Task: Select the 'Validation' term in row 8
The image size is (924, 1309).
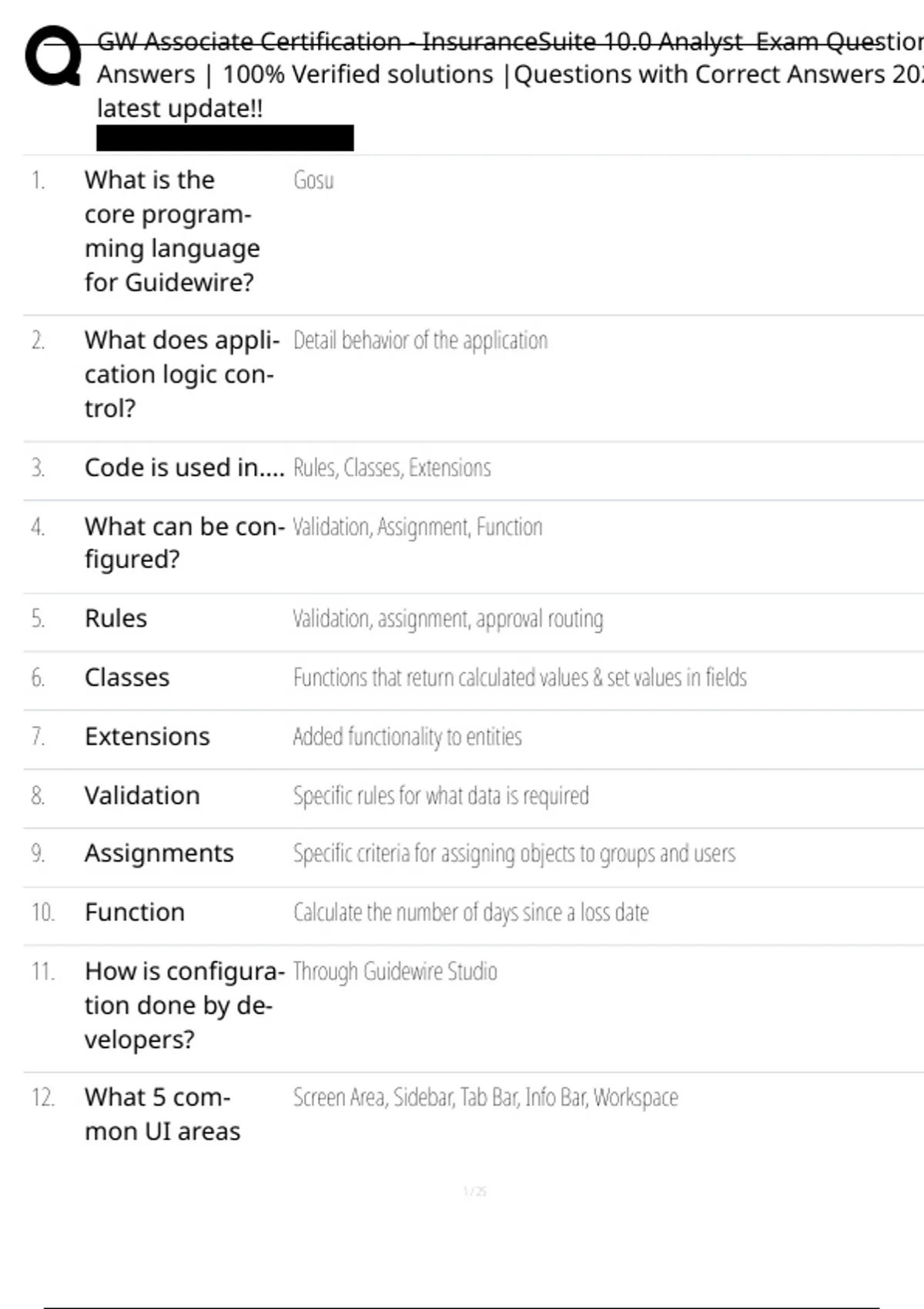Action: [142, 795]
